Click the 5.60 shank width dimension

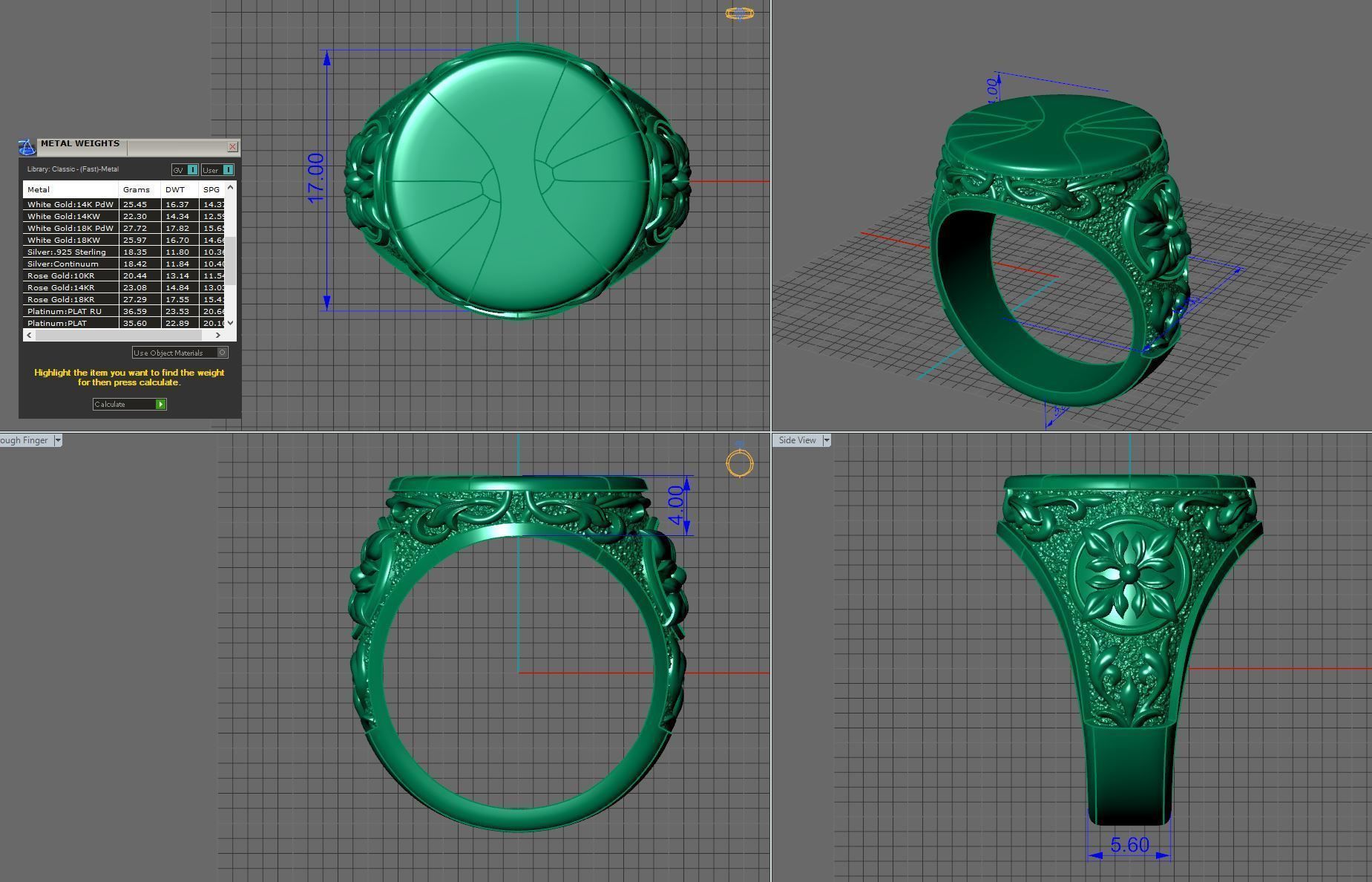(1129, 845)
